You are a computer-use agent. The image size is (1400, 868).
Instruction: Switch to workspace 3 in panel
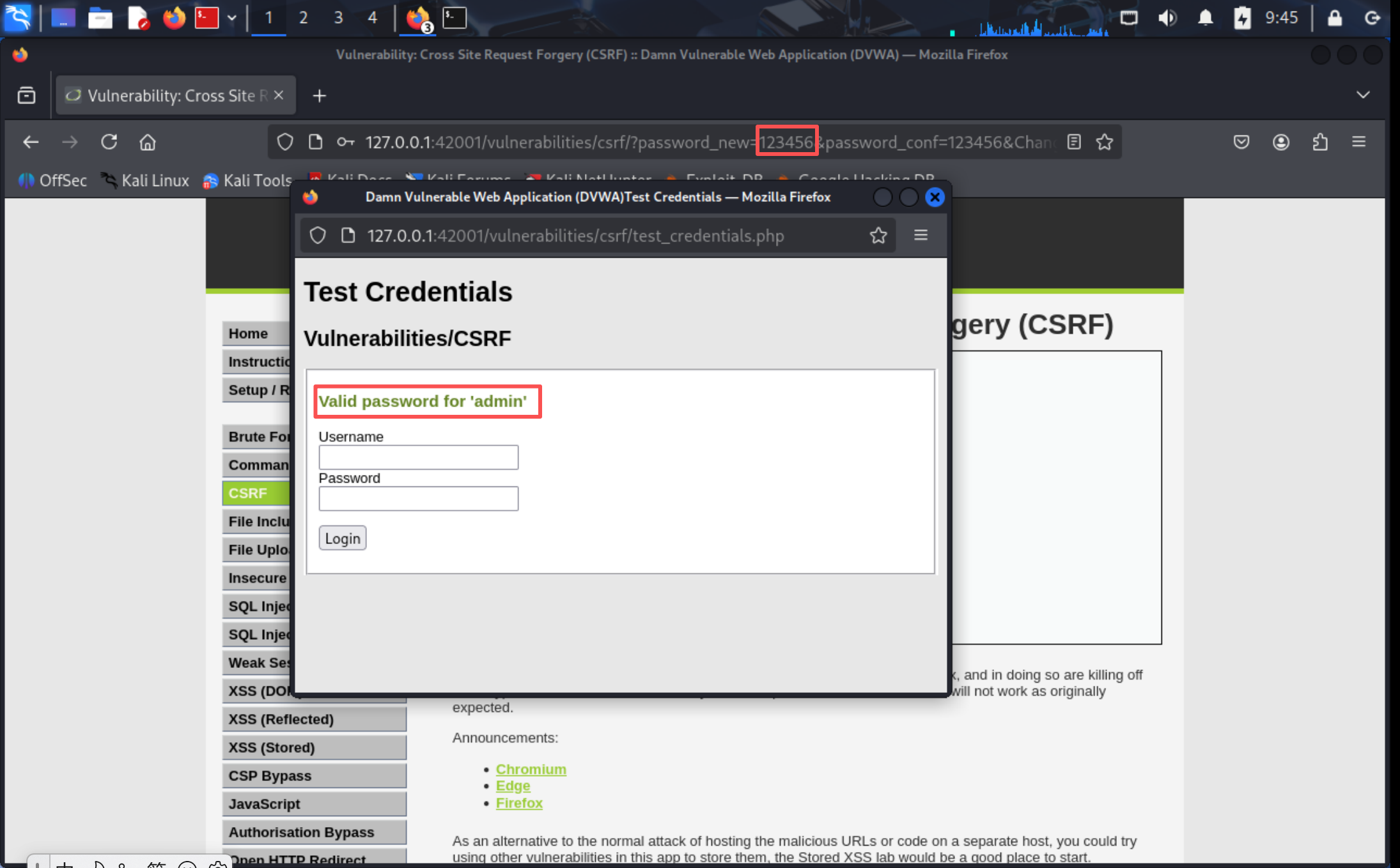click(x=338, y=18)
